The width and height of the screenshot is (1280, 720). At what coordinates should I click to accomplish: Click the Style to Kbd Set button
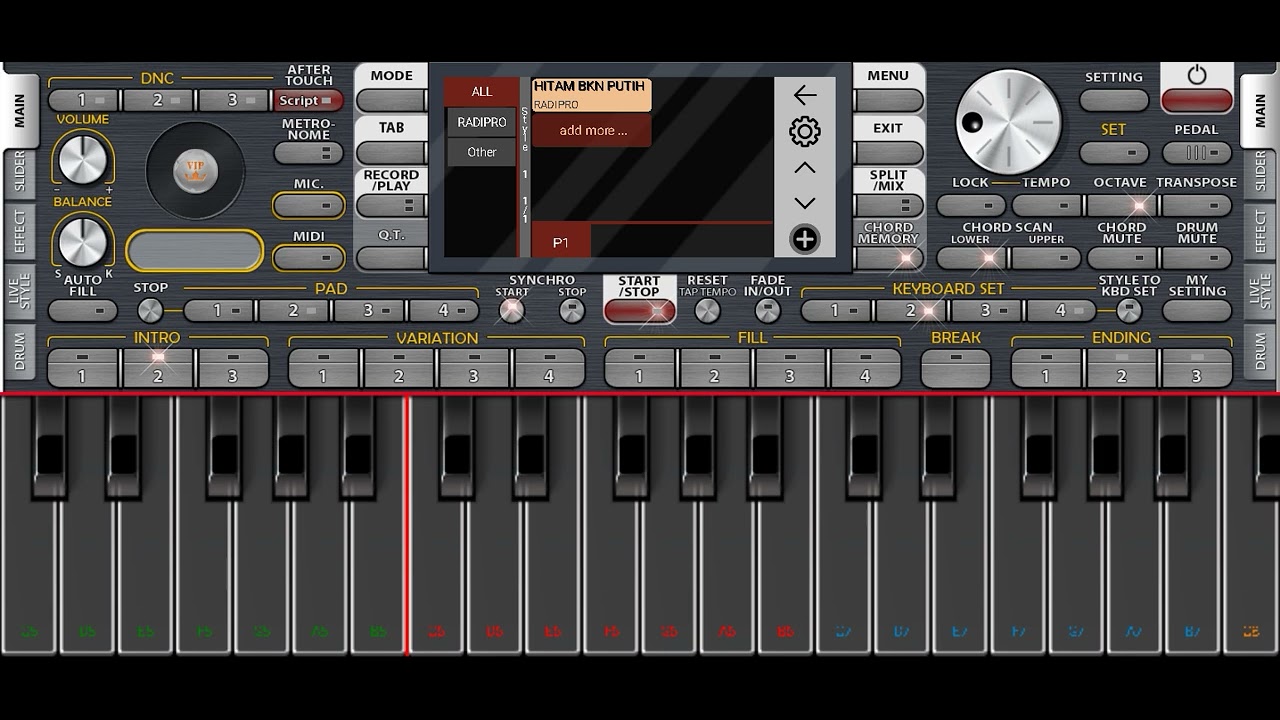pos(1129,310)
